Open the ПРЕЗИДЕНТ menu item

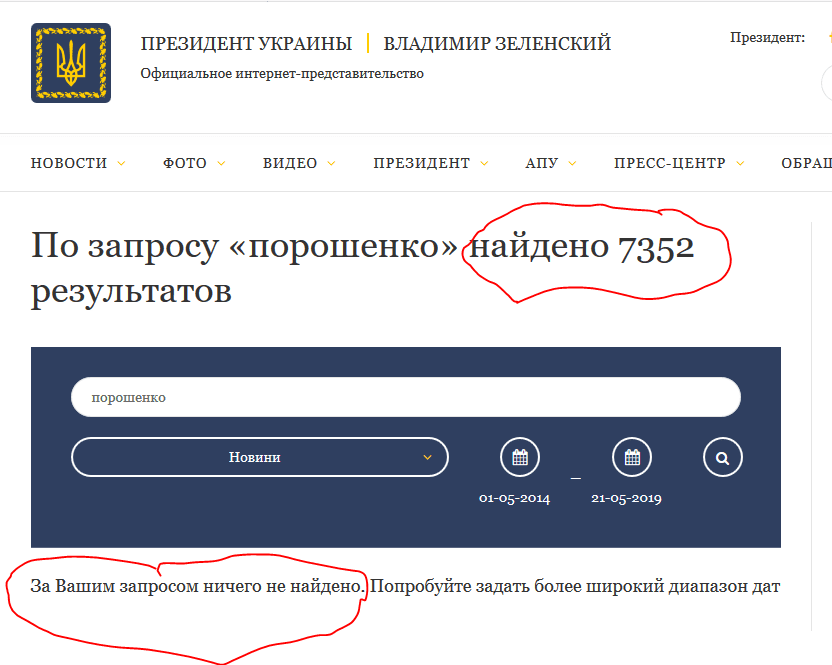point(422,163)
